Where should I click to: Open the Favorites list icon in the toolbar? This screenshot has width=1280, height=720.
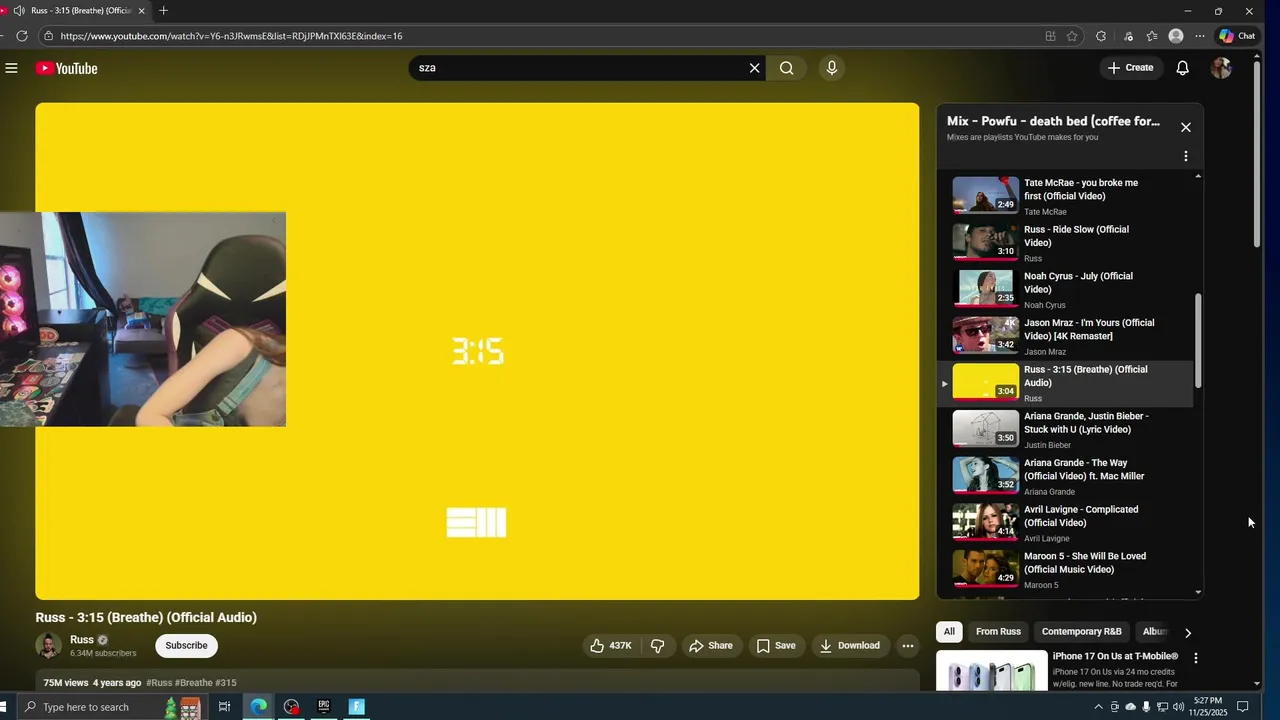coord(1152,36)
